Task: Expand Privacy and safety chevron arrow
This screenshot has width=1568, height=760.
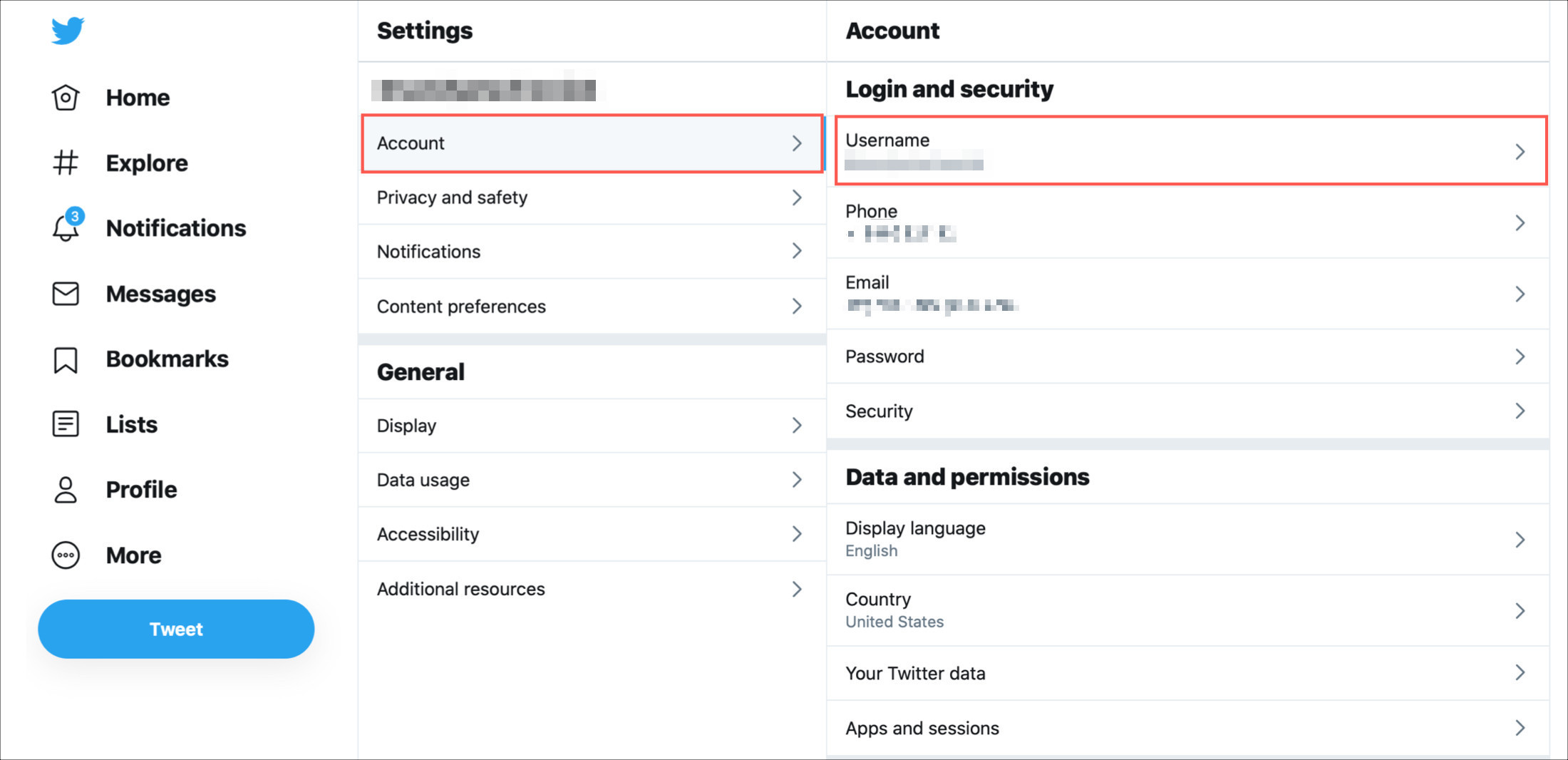Action: tap(797, 197)
